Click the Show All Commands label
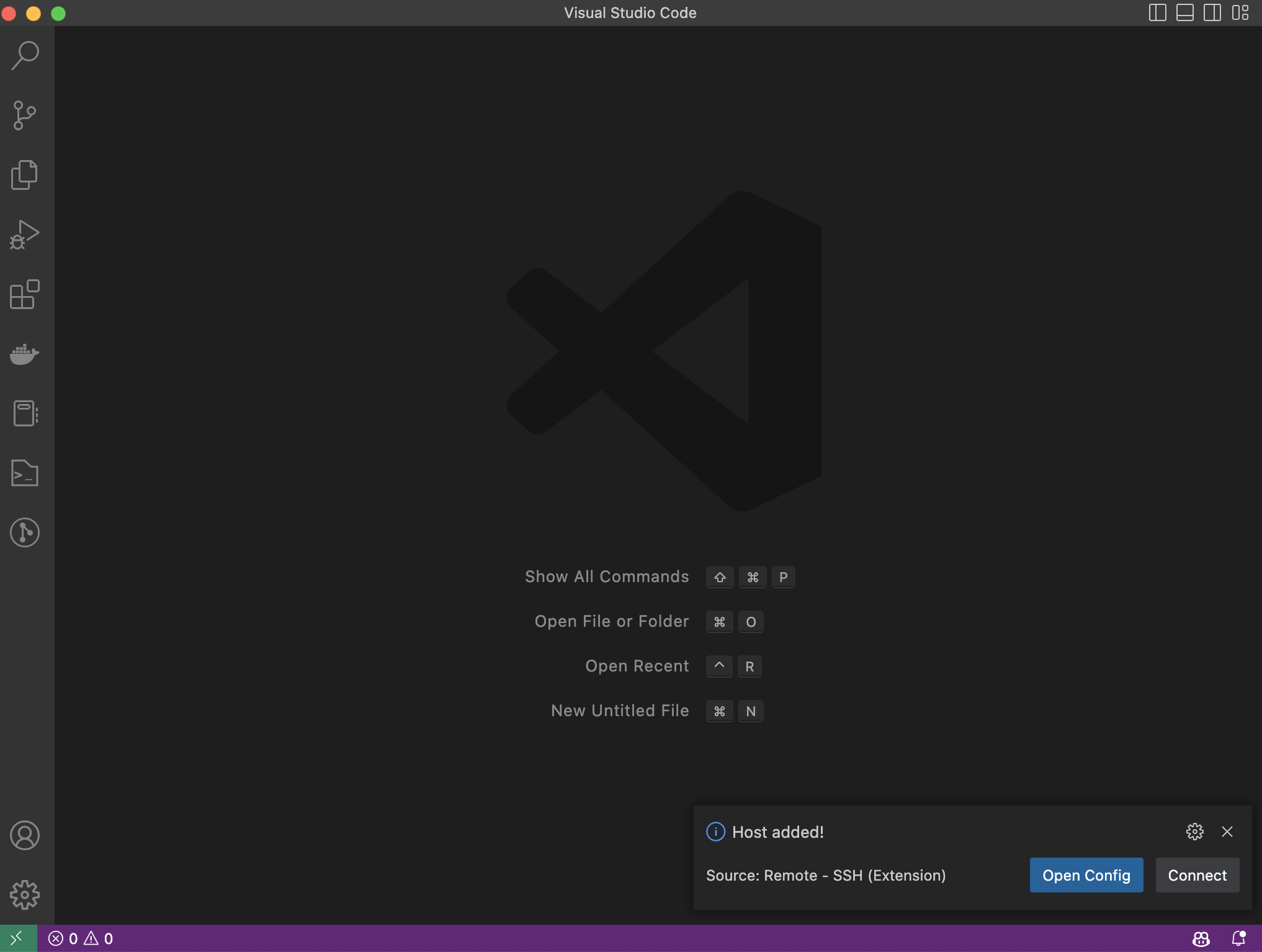Screen dimensions: 1262x952 click(x=607, y=577)
